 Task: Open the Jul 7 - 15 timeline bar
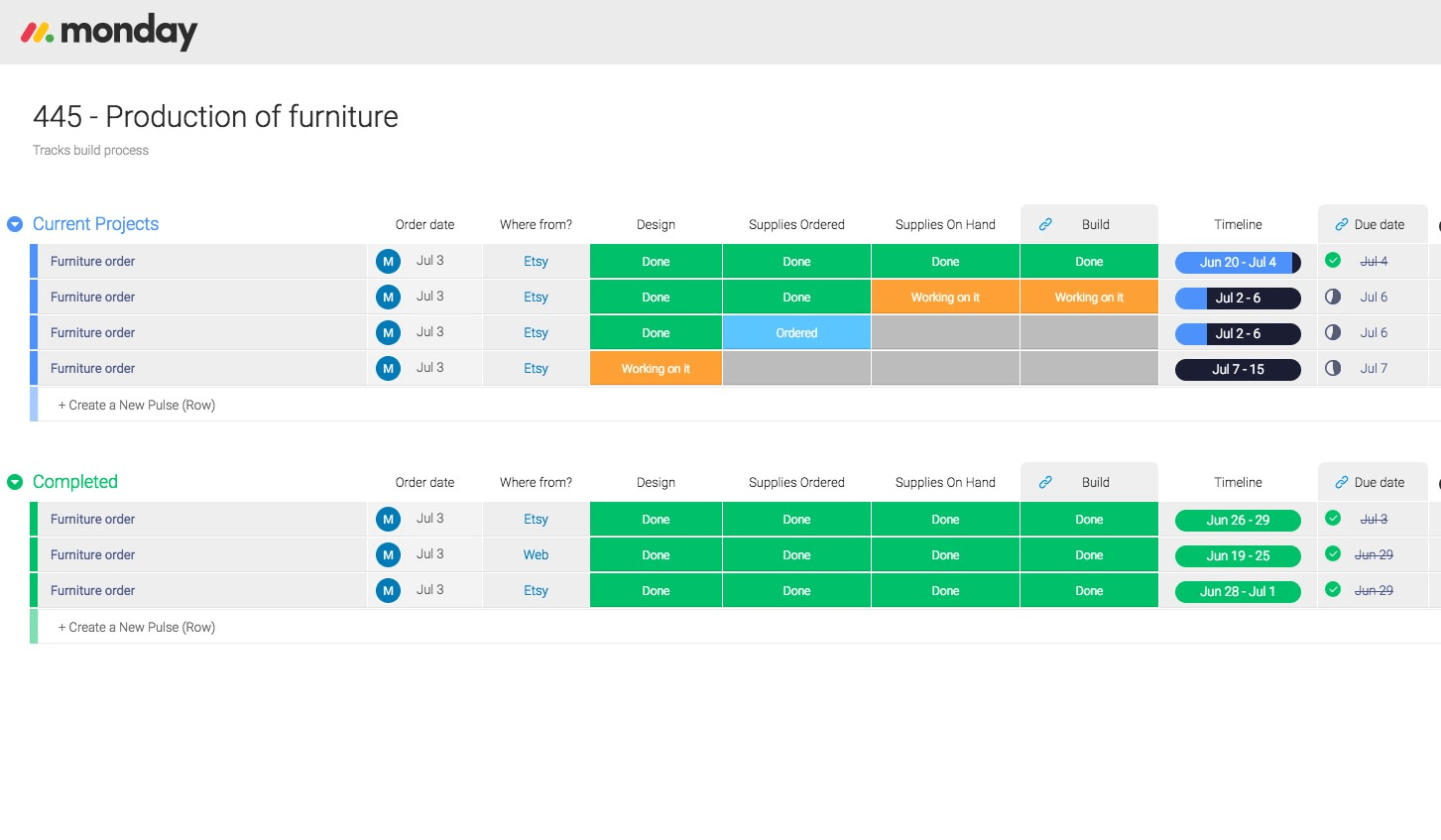click(1238, 370)
